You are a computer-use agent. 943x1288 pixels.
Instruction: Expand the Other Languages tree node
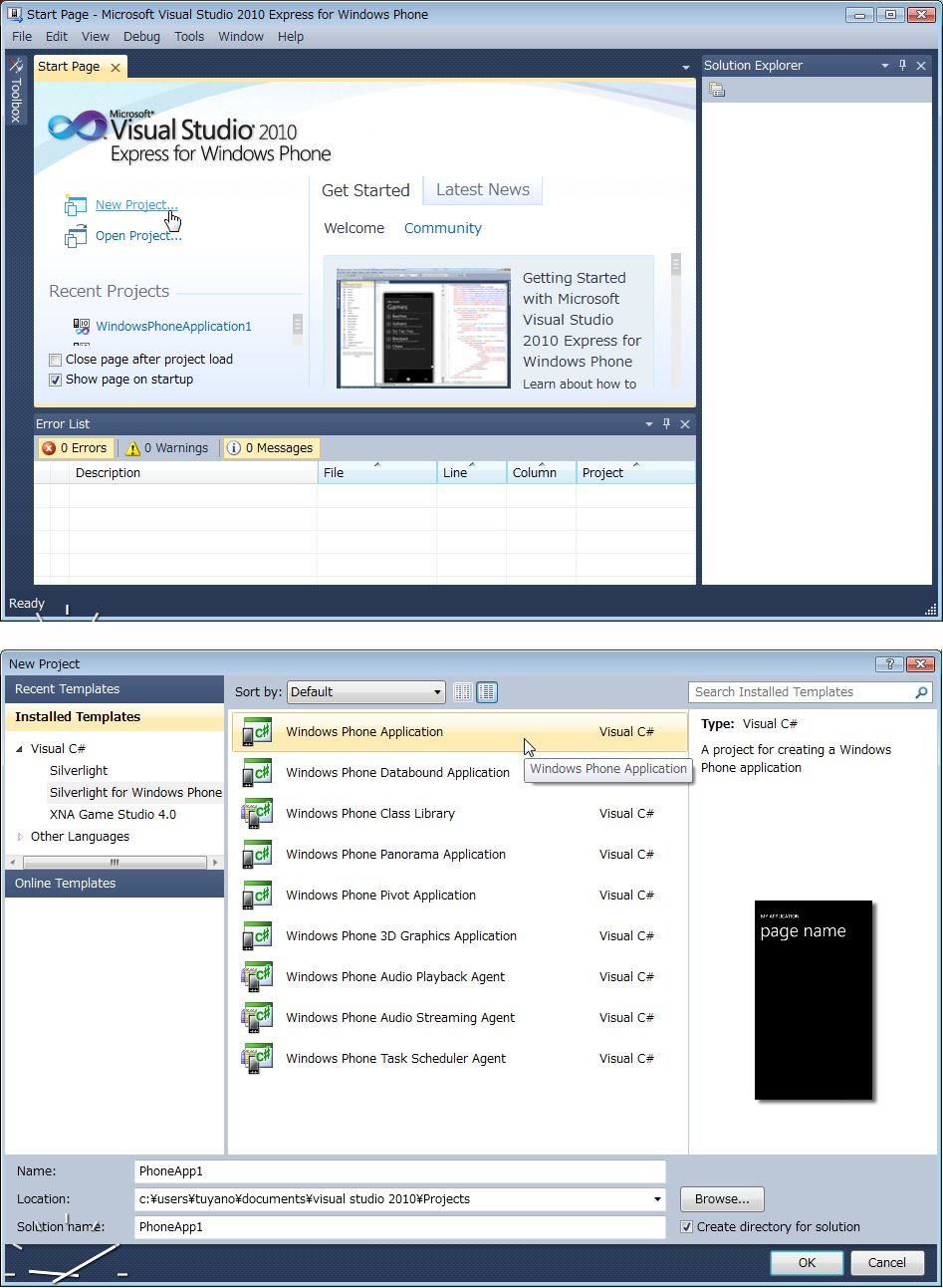pos(20,837)
